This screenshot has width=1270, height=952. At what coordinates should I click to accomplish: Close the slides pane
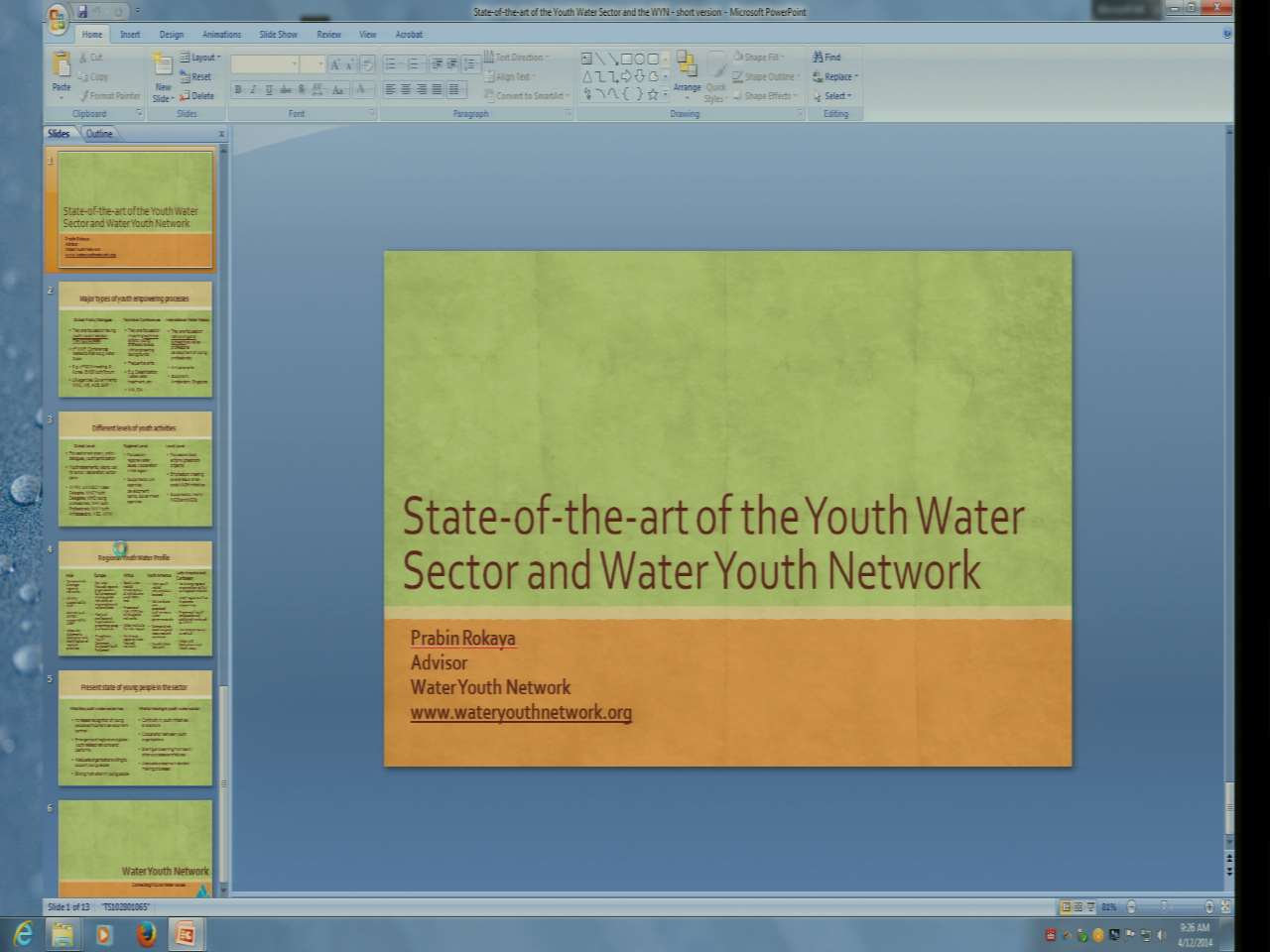(221, 133)
